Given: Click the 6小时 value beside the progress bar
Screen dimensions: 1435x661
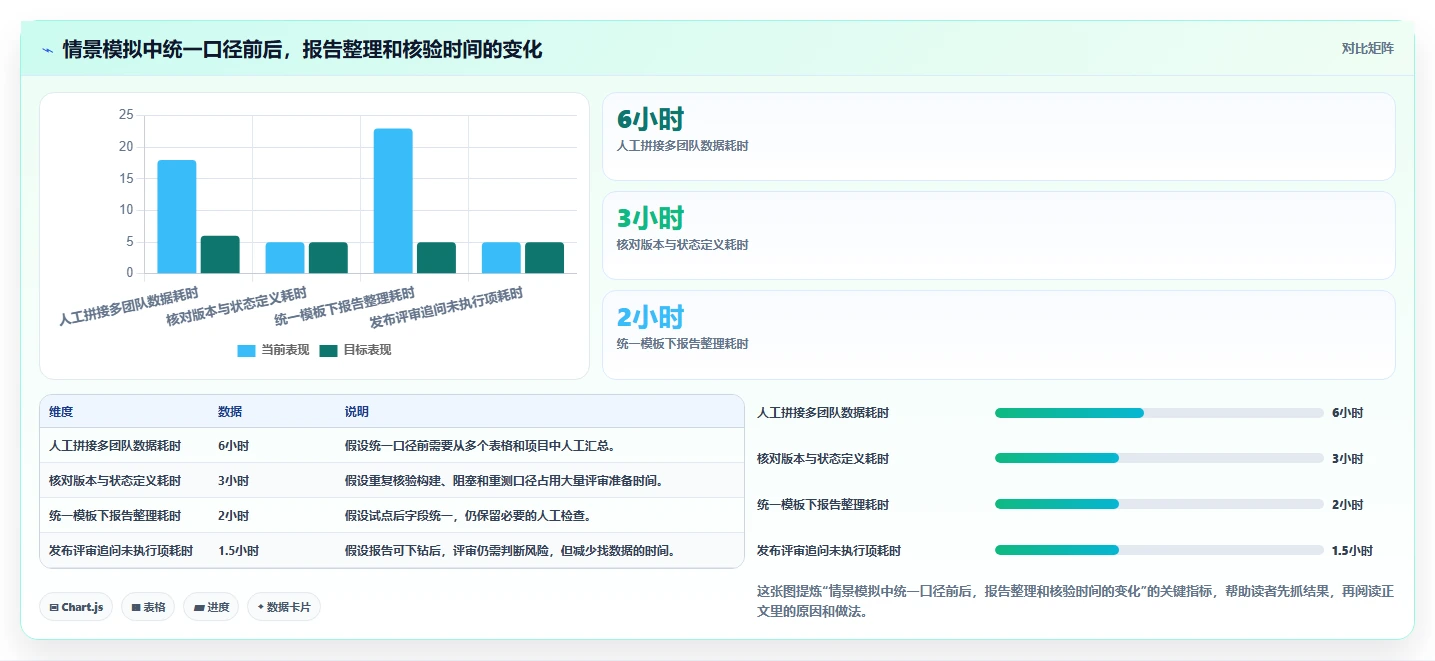Looking at the screenshot, I should (1347, 413).
